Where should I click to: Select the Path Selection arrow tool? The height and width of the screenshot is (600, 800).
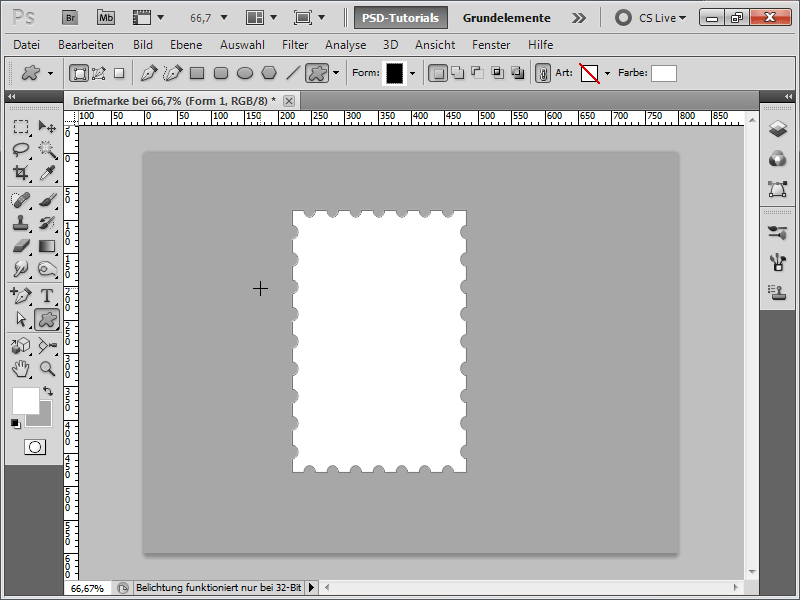coord(21,319)
